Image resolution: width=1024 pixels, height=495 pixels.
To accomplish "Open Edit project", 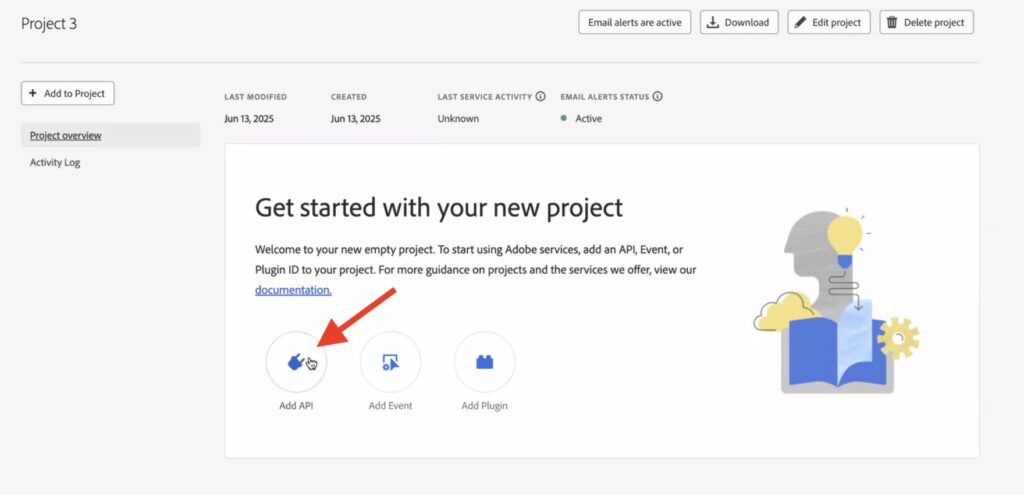I will 829,22.
